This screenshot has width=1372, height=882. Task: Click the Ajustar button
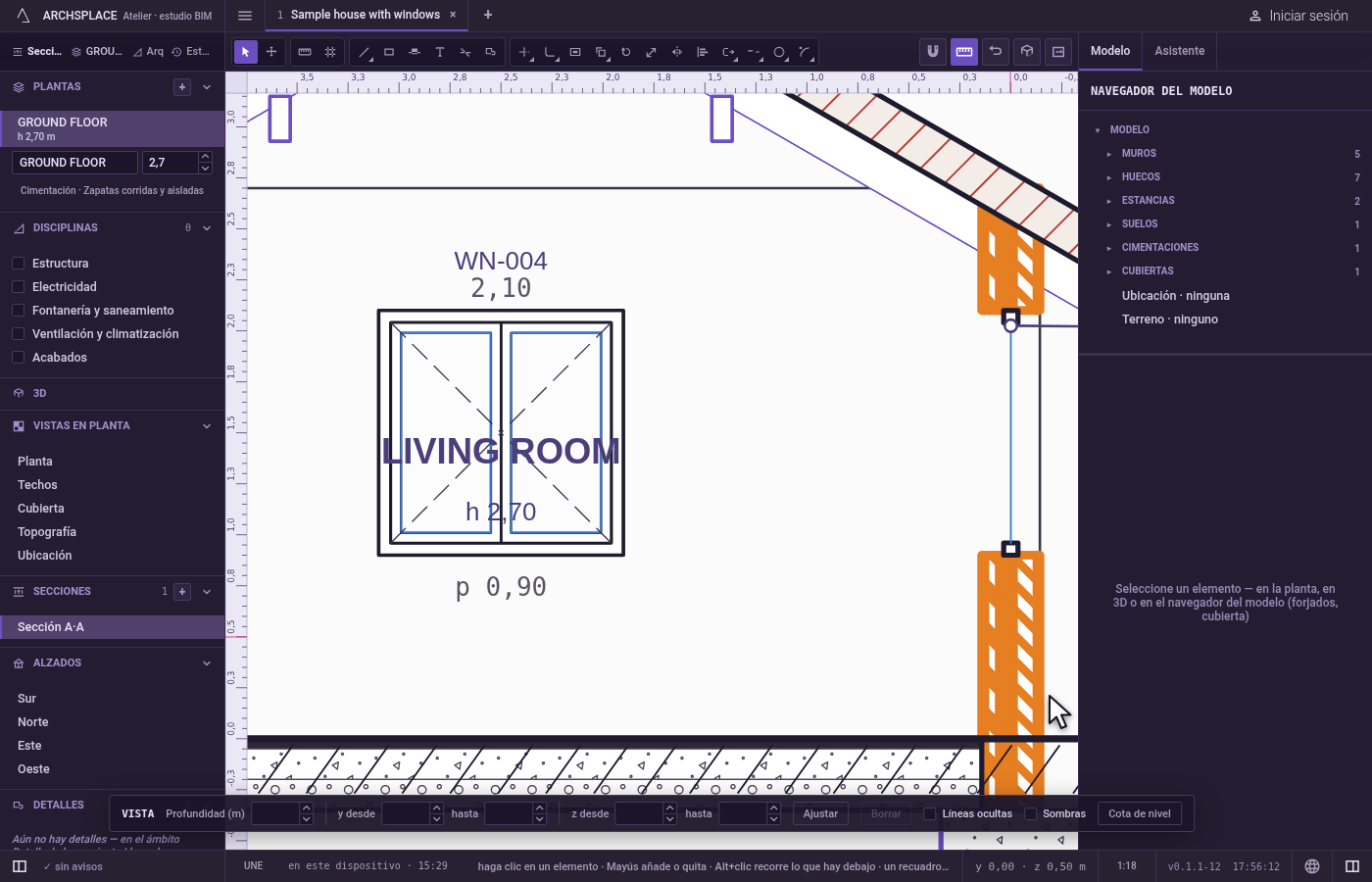(820, 813)
